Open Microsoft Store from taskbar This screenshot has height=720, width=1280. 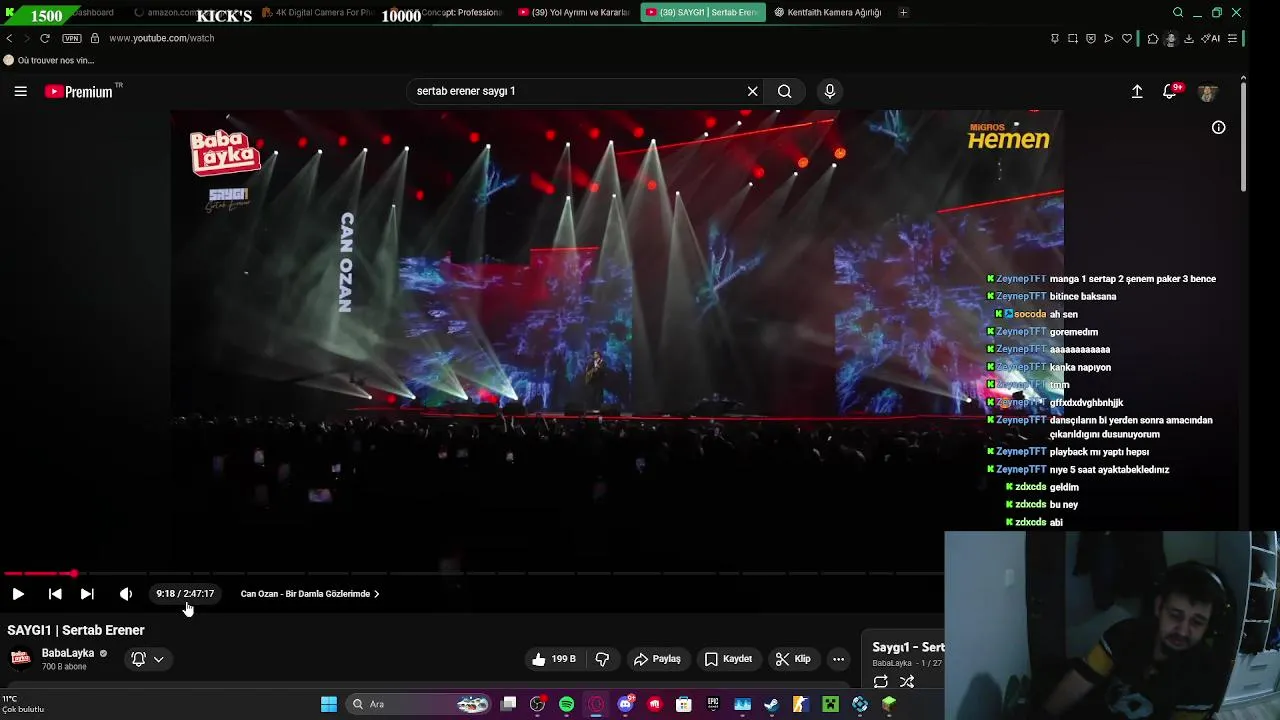684,704
